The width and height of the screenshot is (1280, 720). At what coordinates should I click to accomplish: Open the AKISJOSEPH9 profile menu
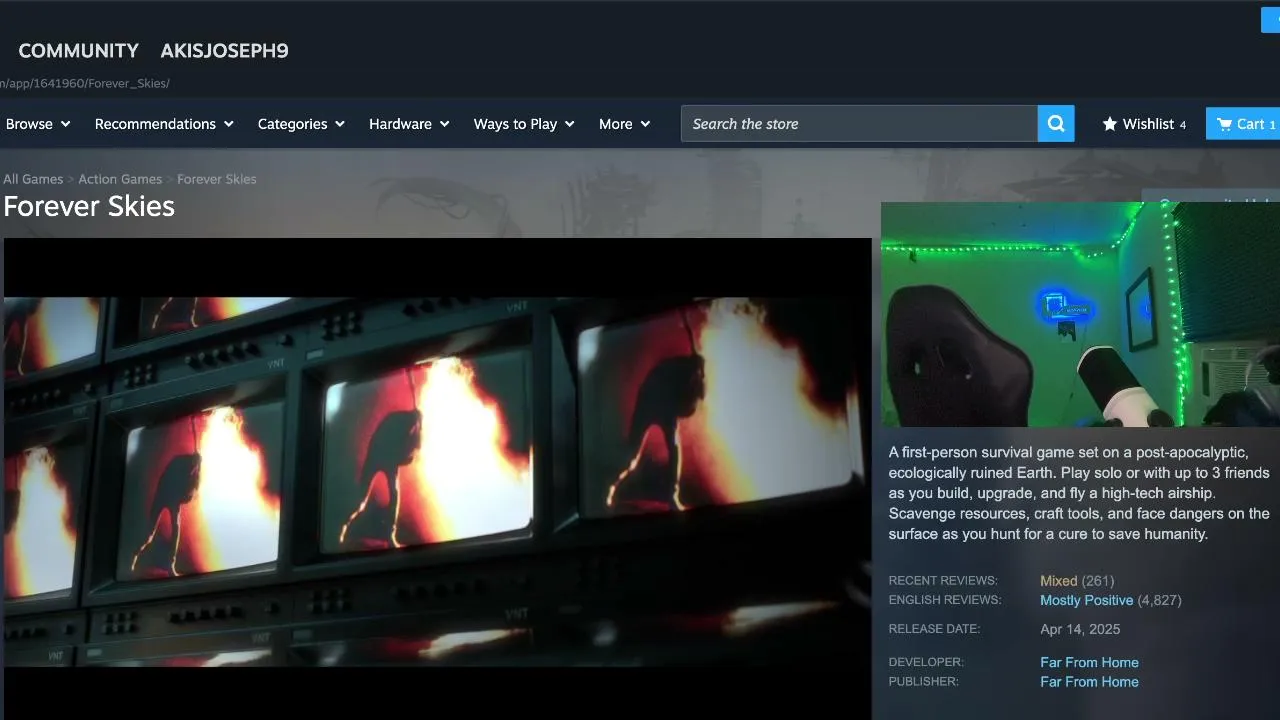point(224,51)
